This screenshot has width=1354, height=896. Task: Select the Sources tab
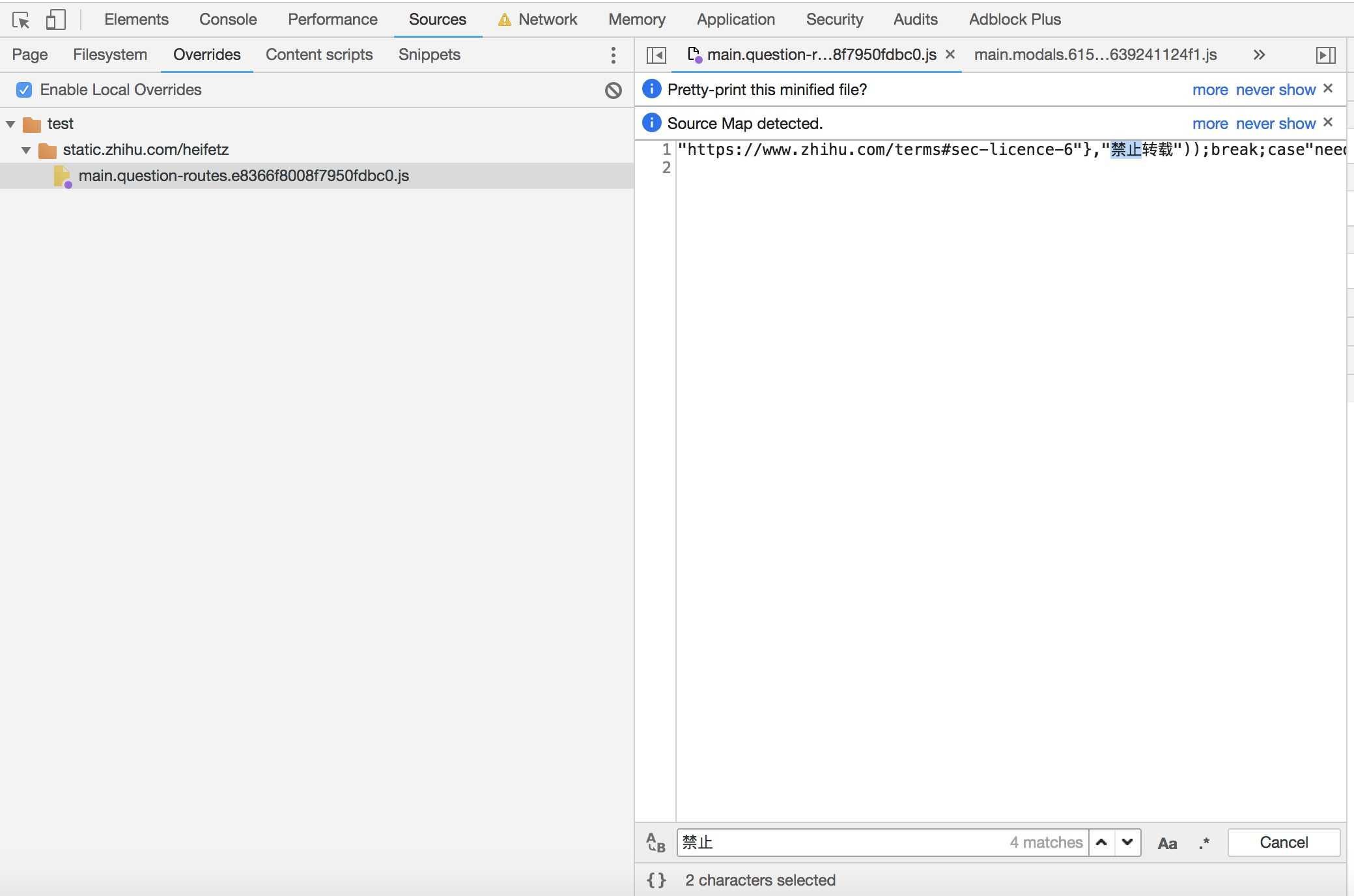click(x=438, y=20)
